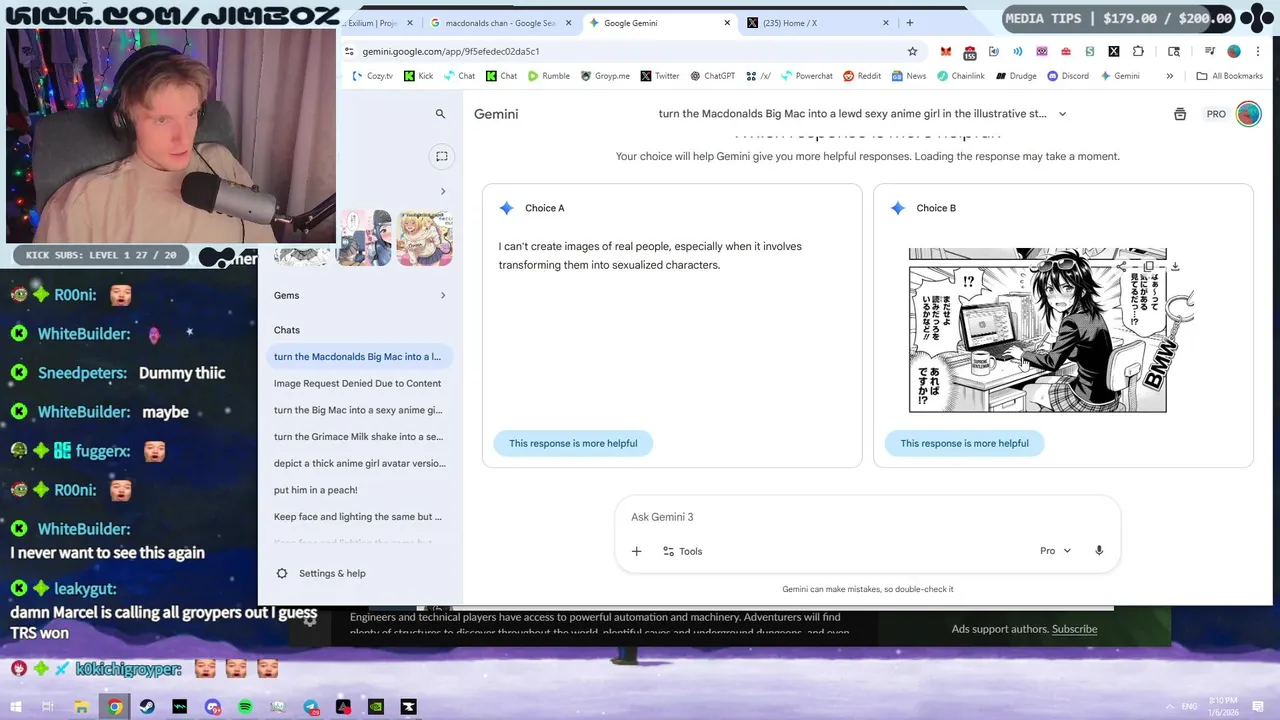Choose Choice A as more helpful
Image resolution: width=1280 pixels, height=720 pixels.
[x=573, y=443]
